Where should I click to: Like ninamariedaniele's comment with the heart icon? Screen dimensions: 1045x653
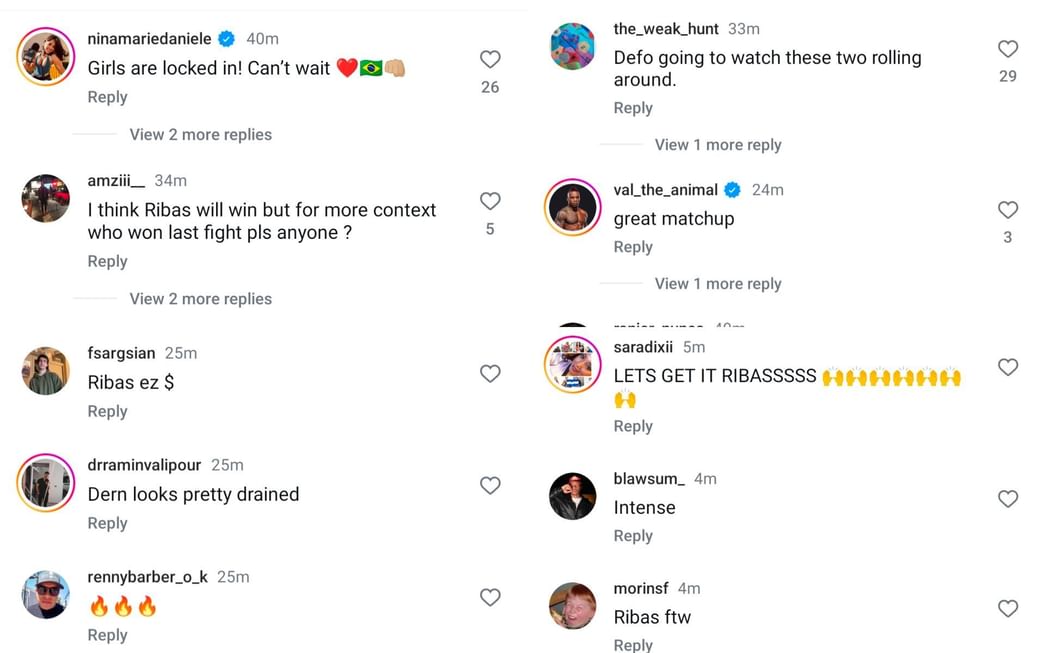[x=490, y=58]
